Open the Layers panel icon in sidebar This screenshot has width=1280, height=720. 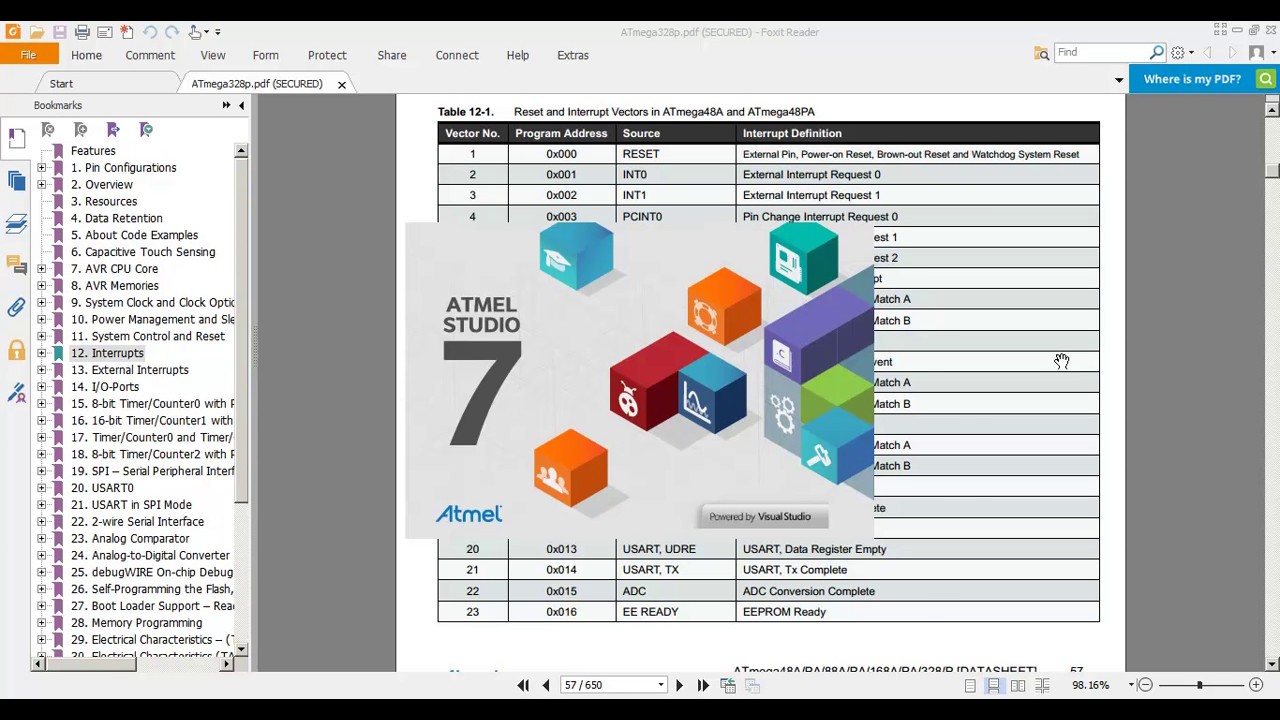click(16, 224)
